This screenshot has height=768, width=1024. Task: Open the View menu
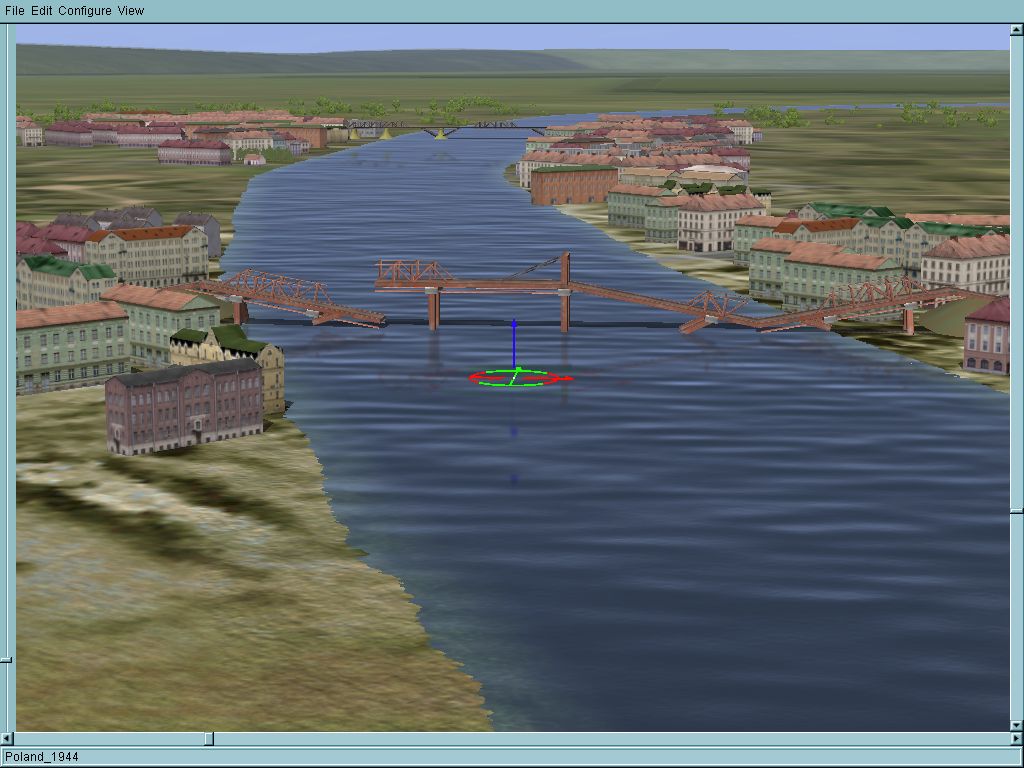131,10
